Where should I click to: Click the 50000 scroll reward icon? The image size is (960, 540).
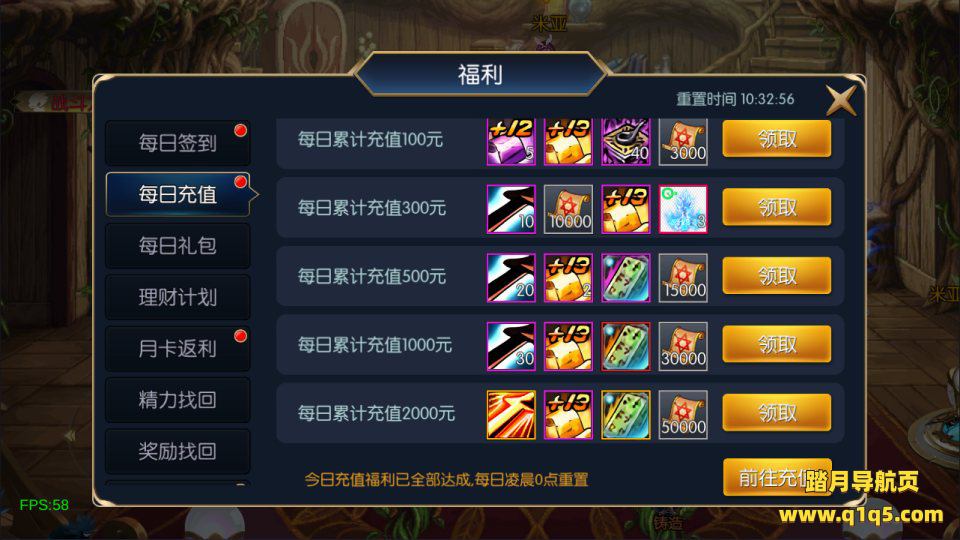point(683,415)
